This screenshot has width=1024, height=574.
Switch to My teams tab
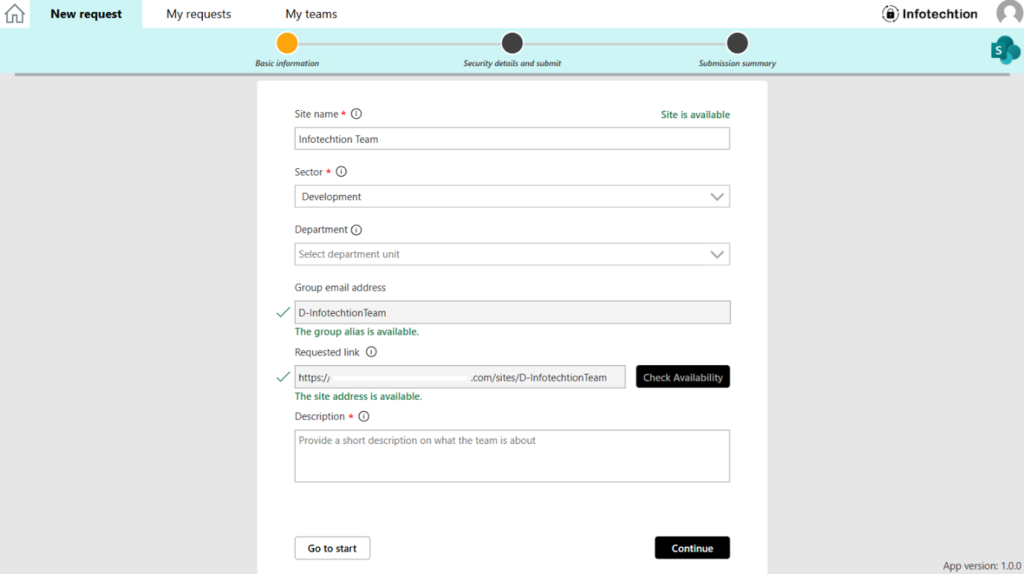(311, 14)
